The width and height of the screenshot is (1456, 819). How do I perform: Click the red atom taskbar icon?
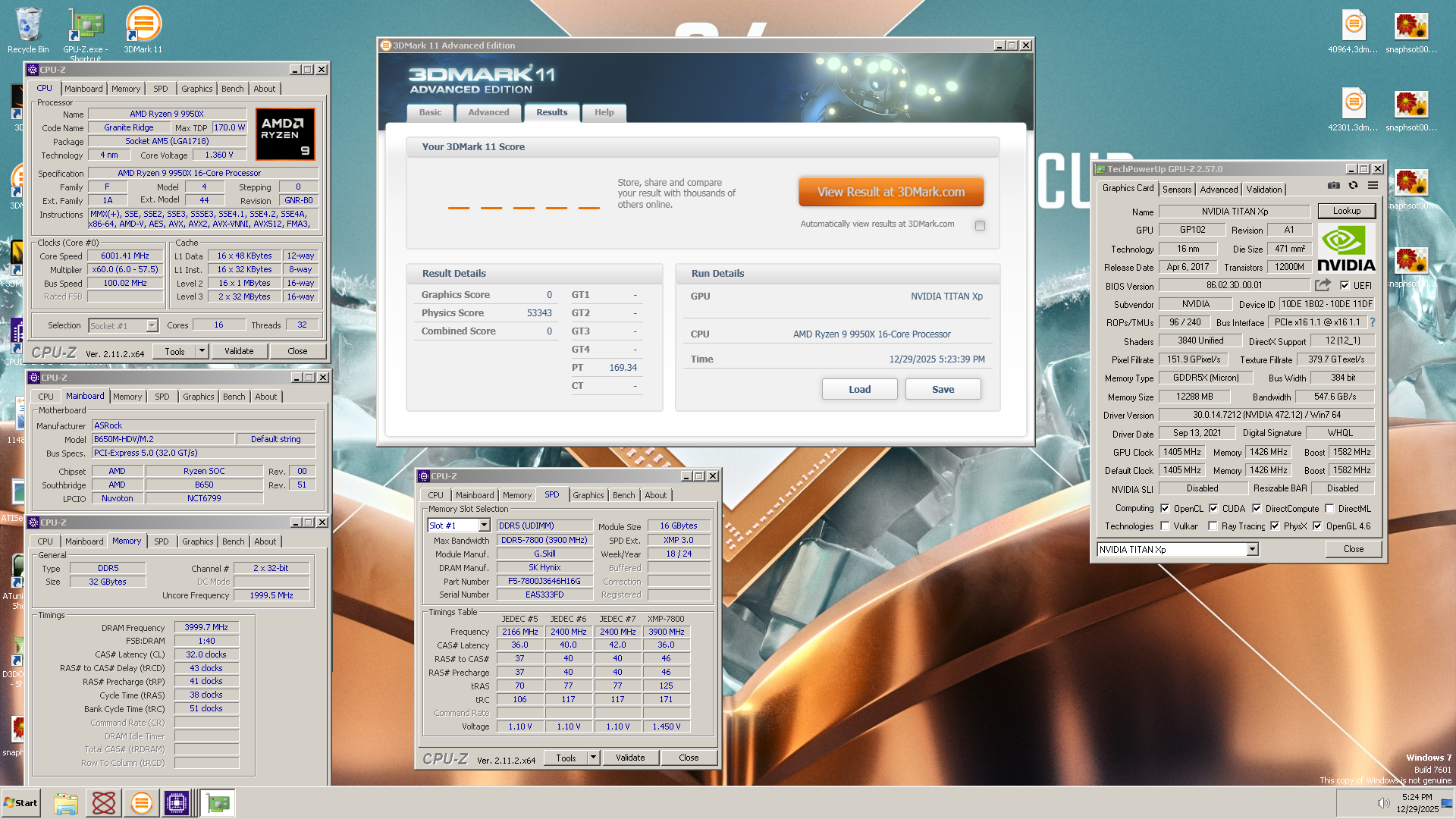(103, 802)
